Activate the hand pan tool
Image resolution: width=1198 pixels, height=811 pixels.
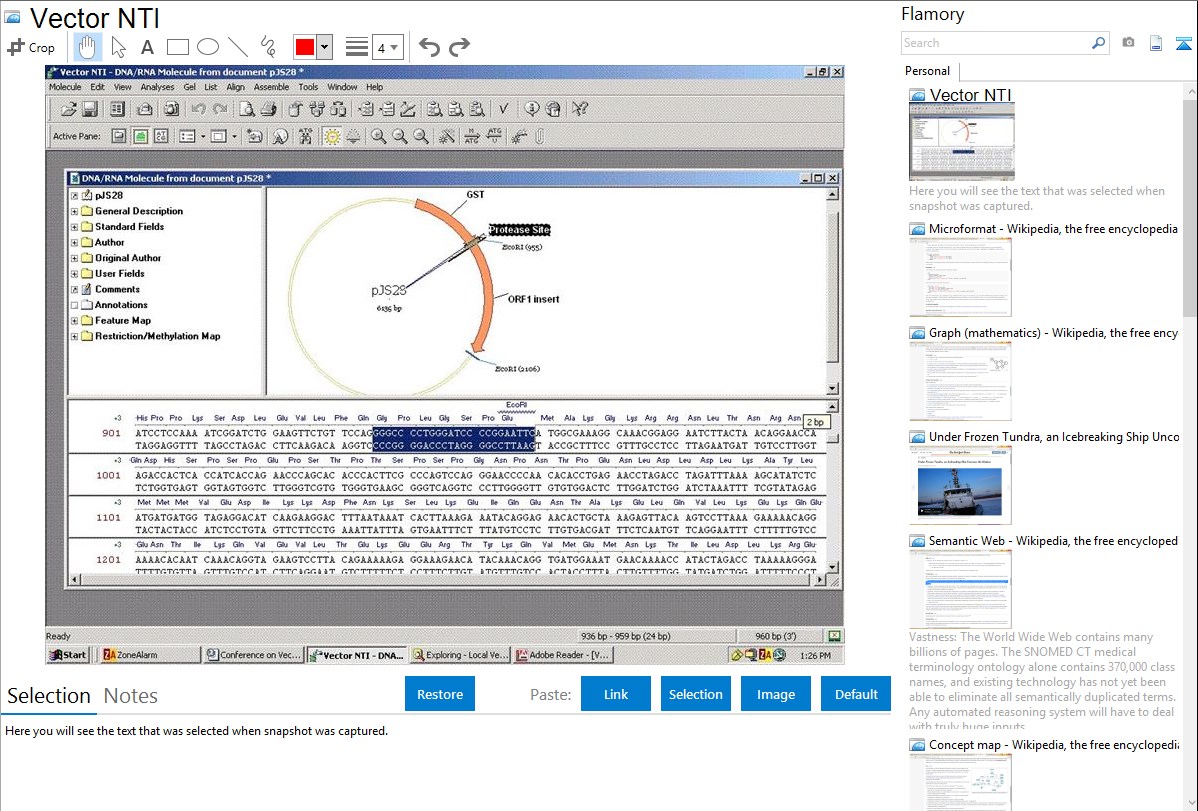[x=88, y=47]
